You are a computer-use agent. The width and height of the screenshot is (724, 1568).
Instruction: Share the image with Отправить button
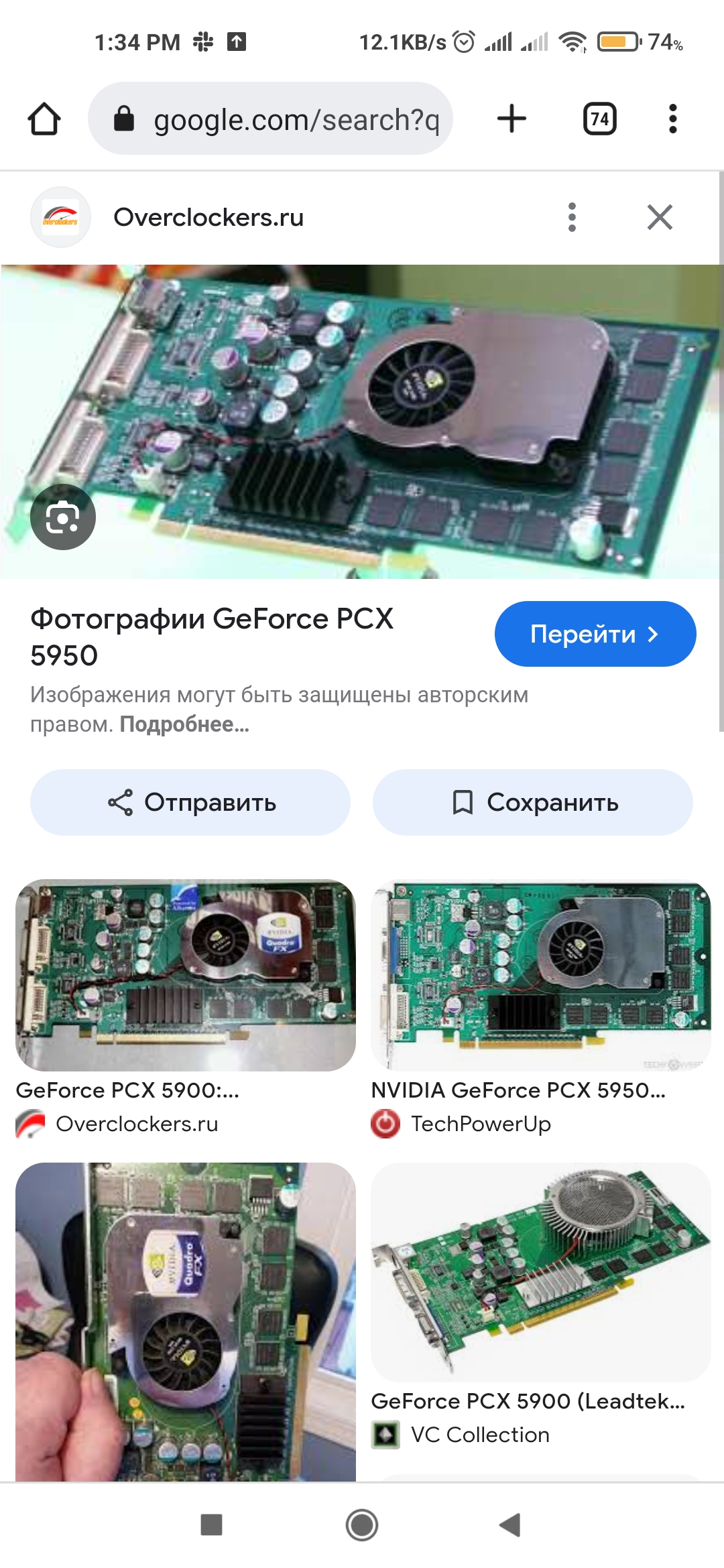(190, 802)
